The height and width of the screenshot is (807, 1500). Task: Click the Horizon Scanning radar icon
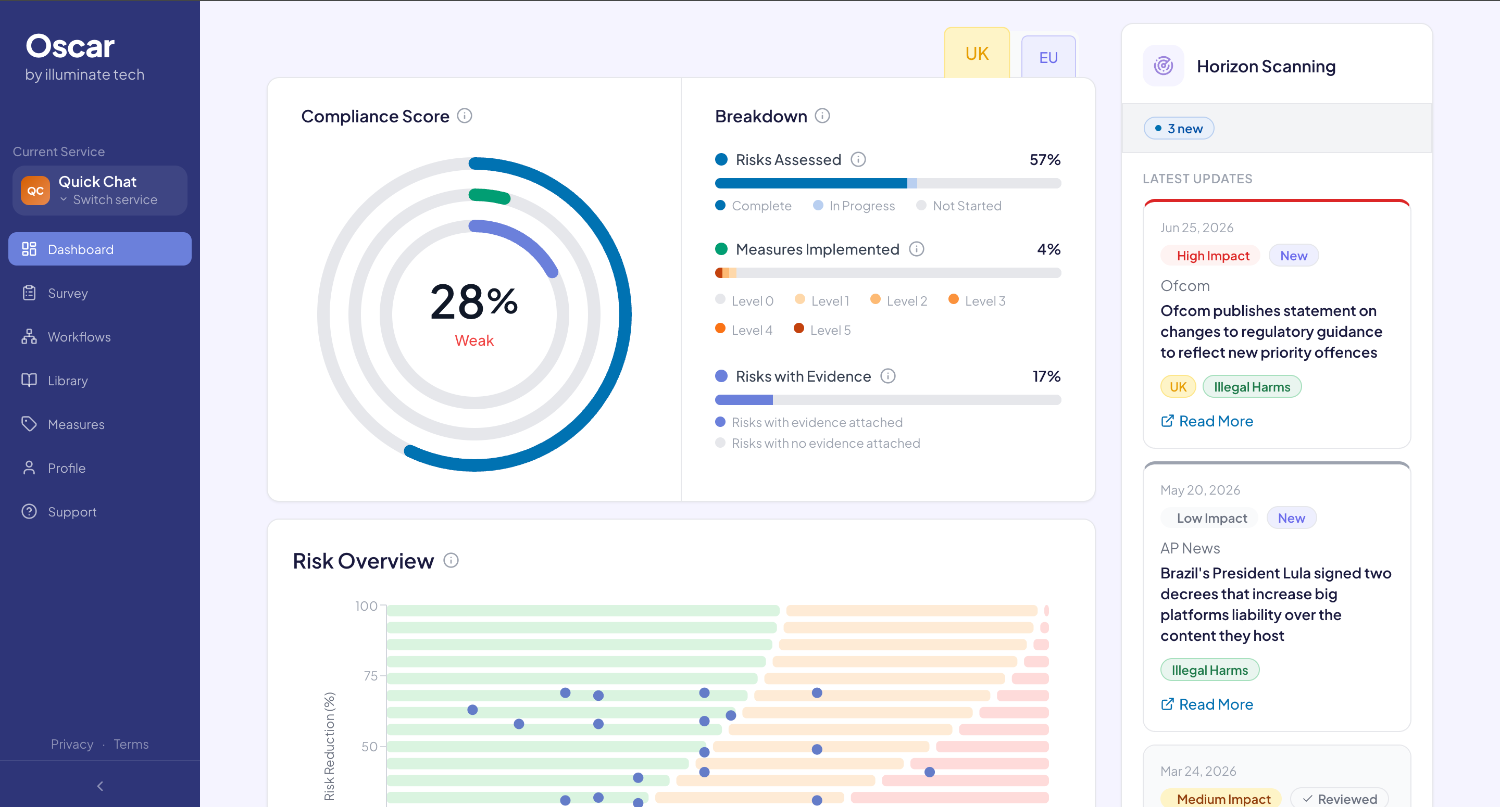point(1163,66)
